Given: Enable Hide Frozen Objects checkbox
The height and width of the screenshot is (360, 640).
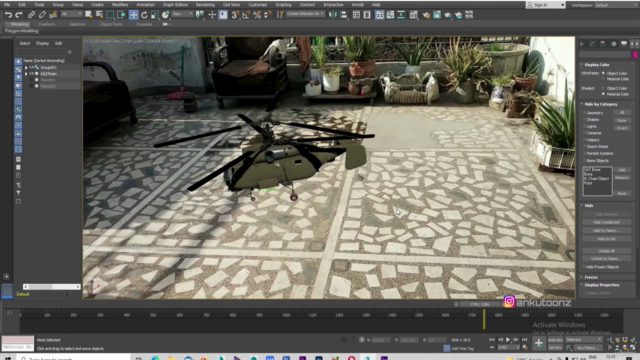Looking at the screenshot, I should tap(584, 267).
